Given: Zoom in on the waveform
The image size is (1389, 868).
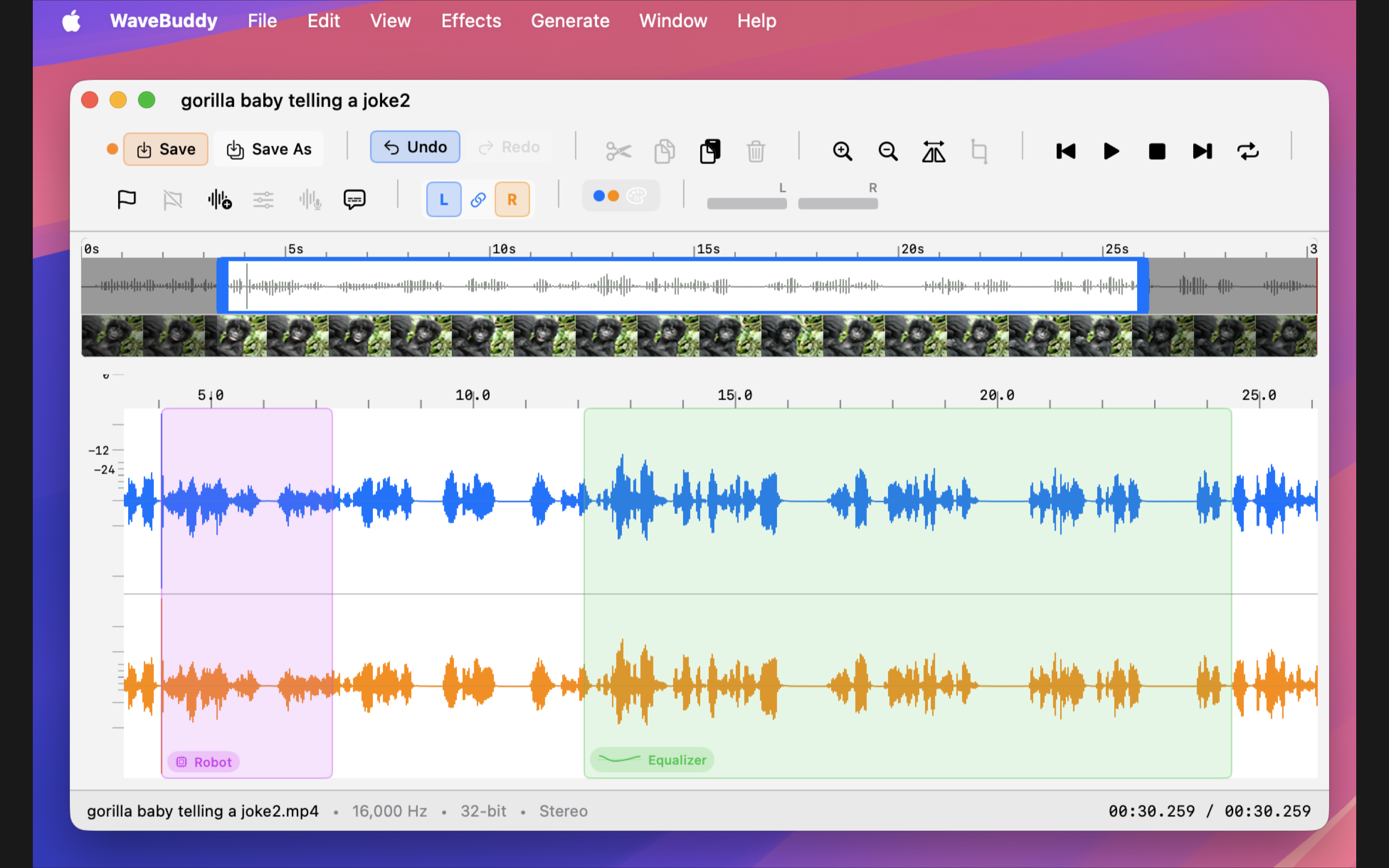Looking at the screenshot, I should click(842, 151).
